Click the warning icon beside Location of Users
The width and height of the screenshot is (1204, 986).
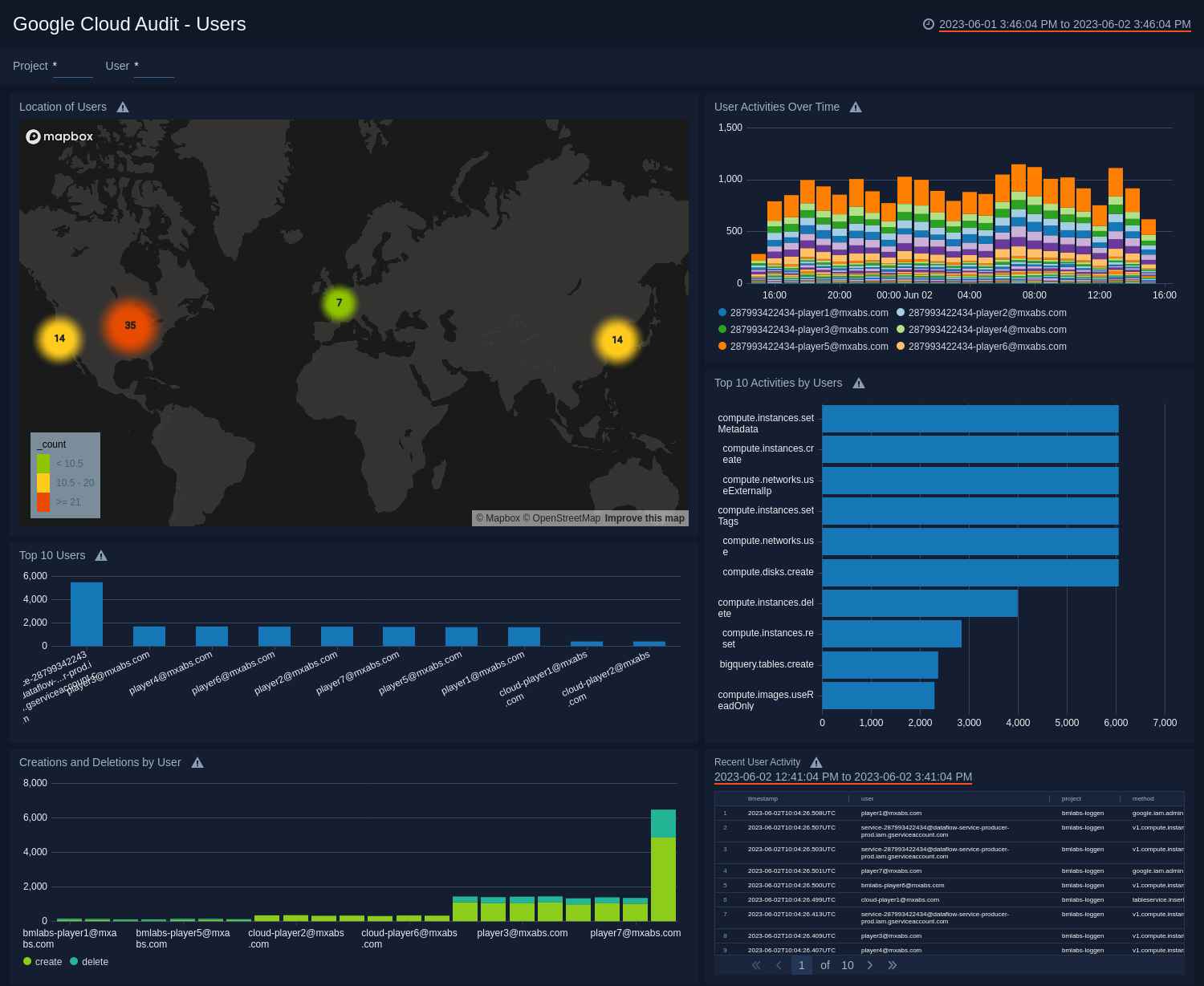pyautogui.click(x=123, y=107)
